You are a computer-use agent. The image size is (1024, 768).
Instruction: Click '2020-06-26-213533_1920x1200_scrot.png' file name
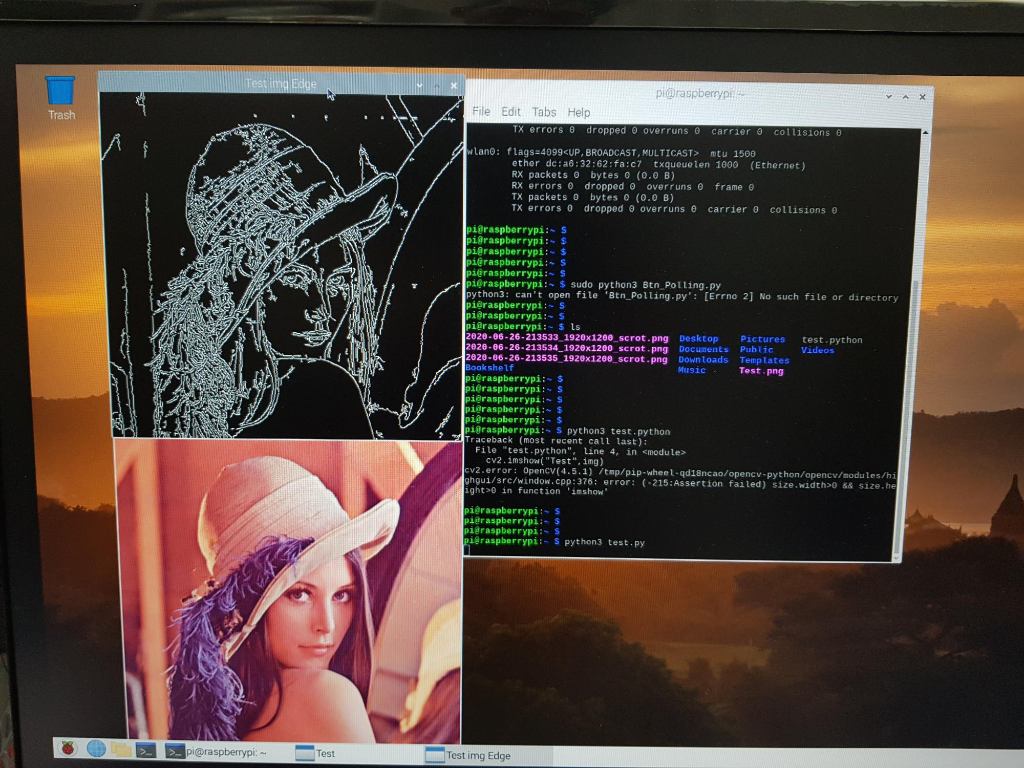click(567, 338)
